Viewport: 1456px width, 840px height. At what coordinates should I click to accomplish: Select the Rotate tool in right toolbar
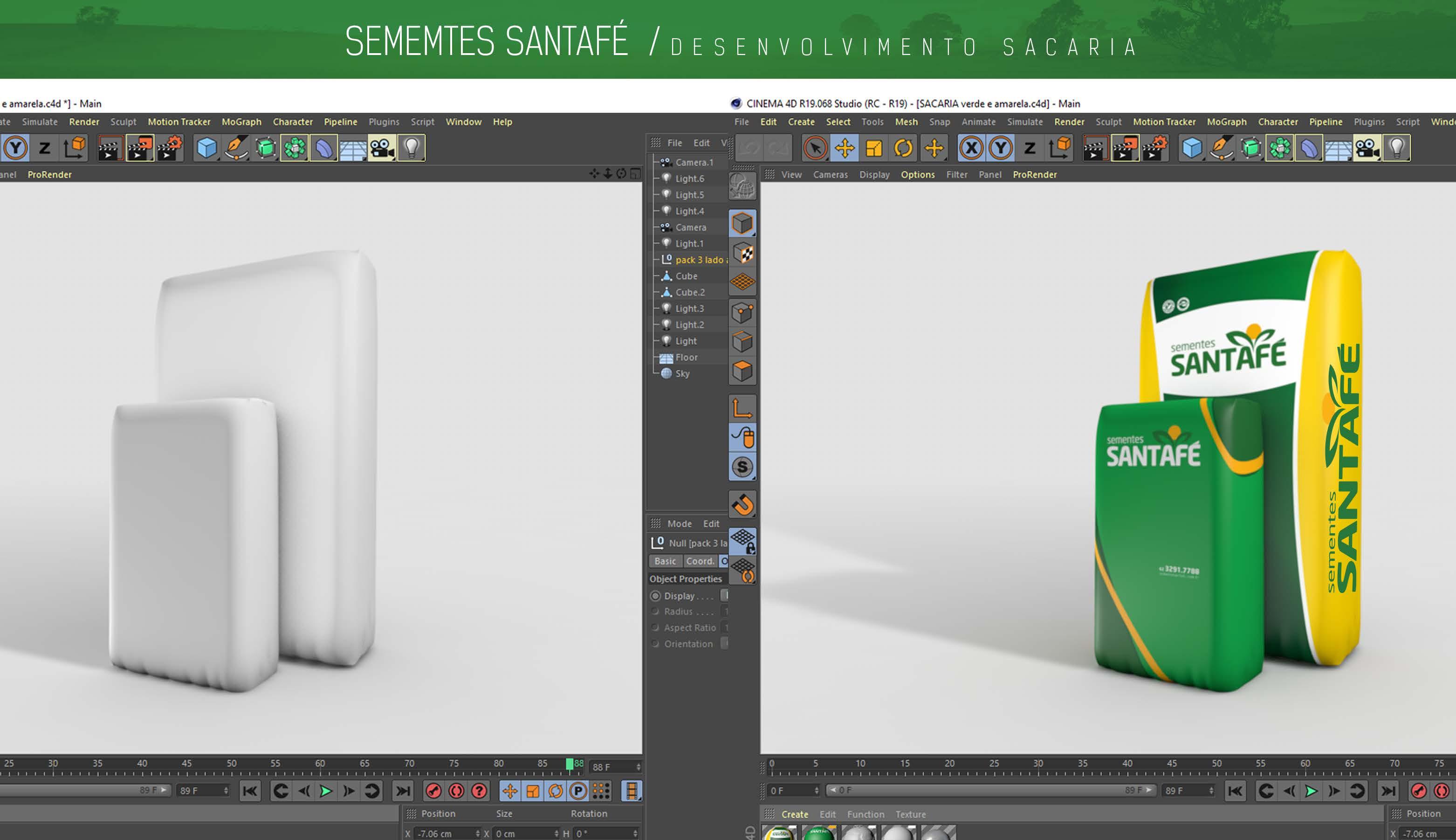pyautogui.click(x=903, y=148)
